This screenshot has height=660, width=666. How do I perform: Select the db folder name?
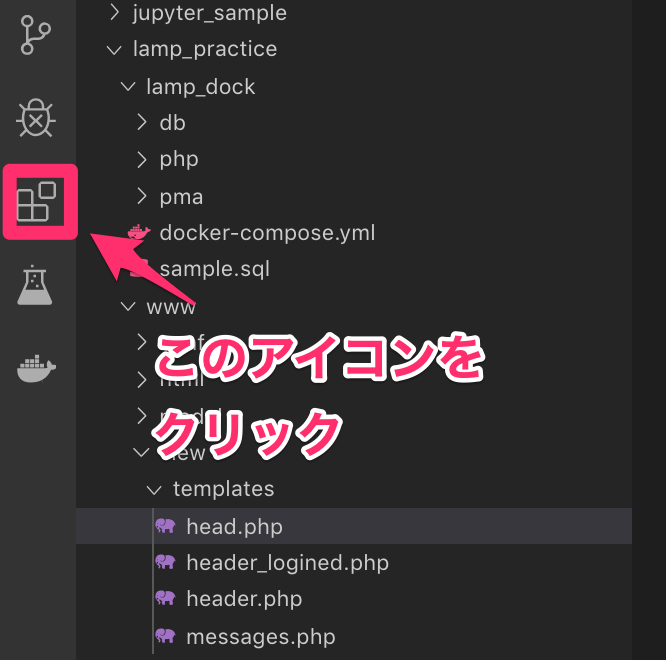click(x=172, y=123)
